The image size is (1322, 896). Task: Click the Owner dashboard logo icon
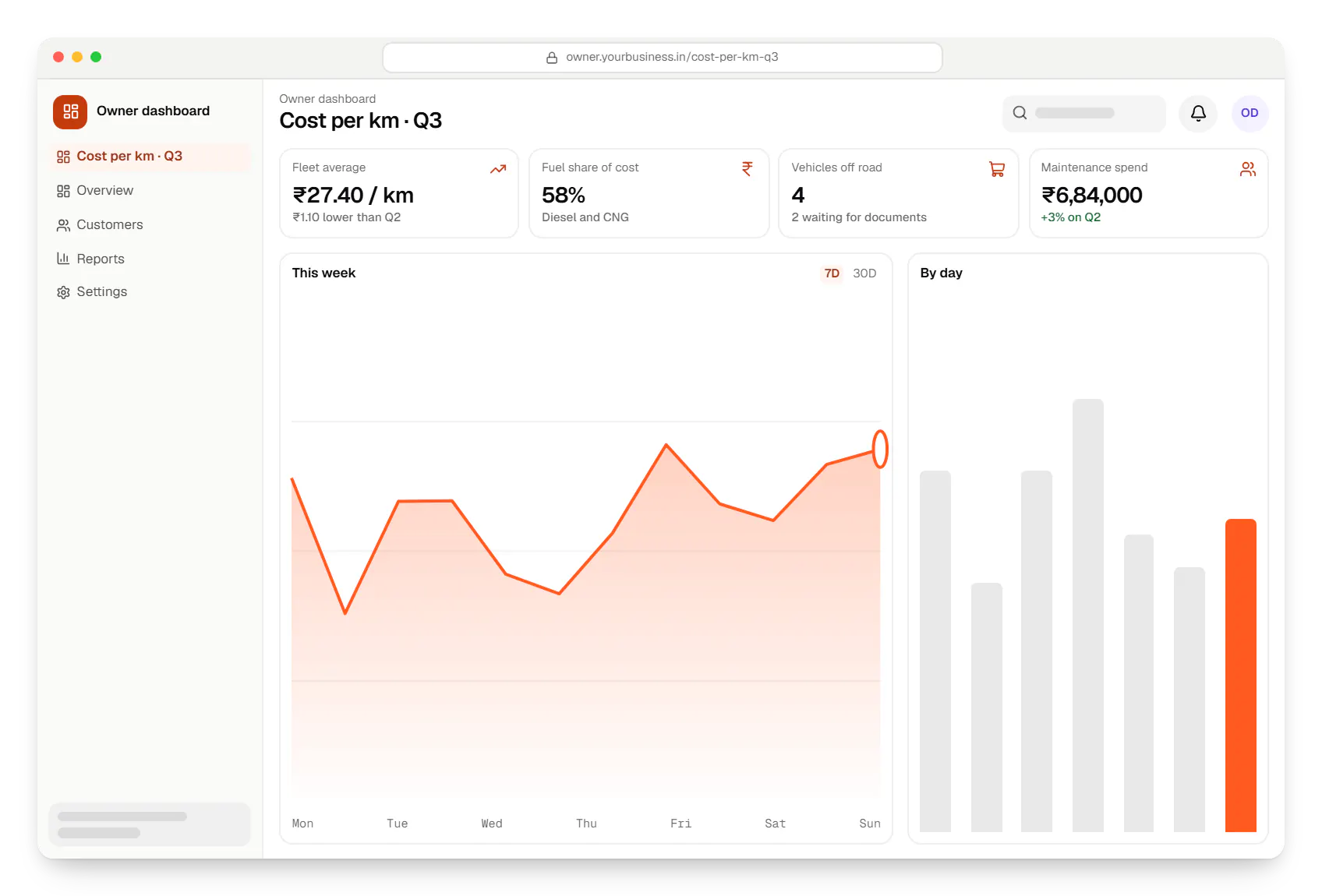[70, 111]
